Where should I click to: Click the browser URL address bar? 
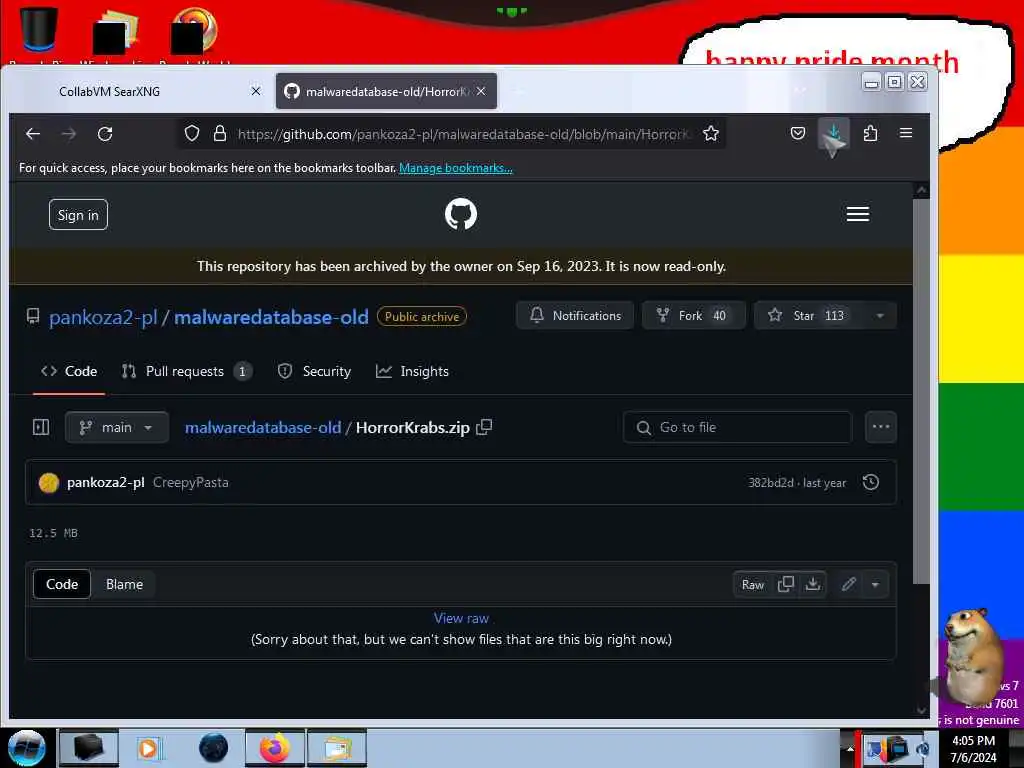[463, 134]
